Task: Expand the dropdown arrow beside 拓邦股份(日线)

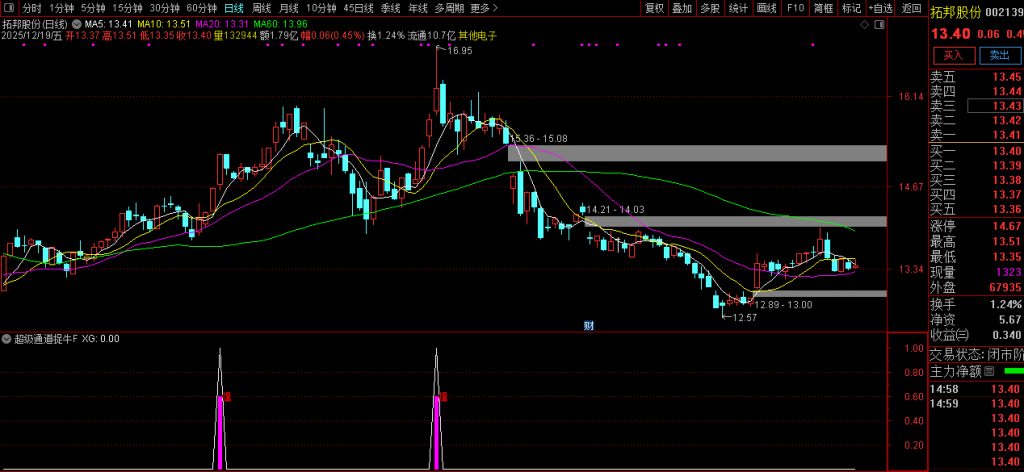Action: click(78, 22)
